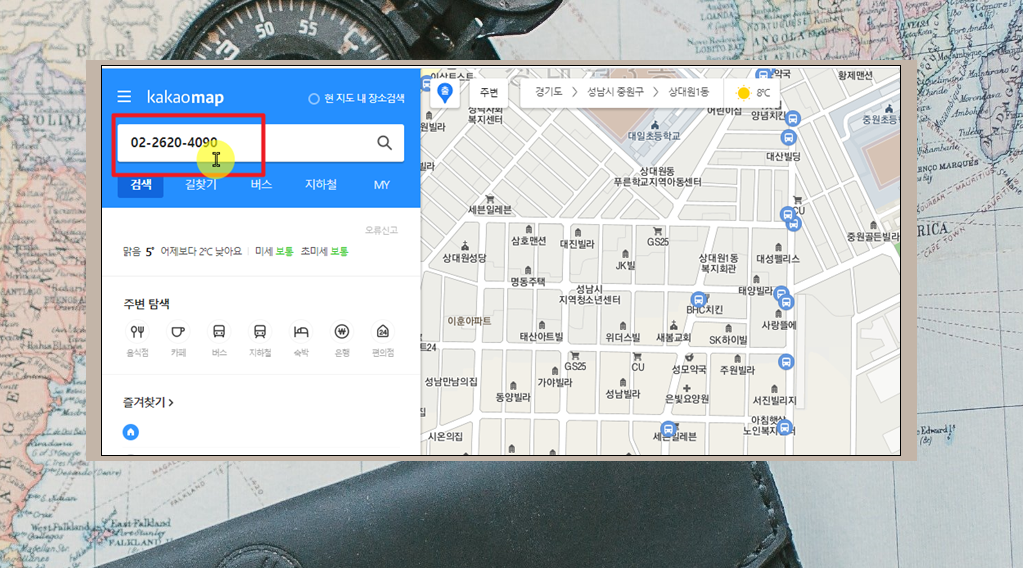Click the 8°C temperature reading
This screenshot has width=1023, height=568.
(x=763, y=93)
